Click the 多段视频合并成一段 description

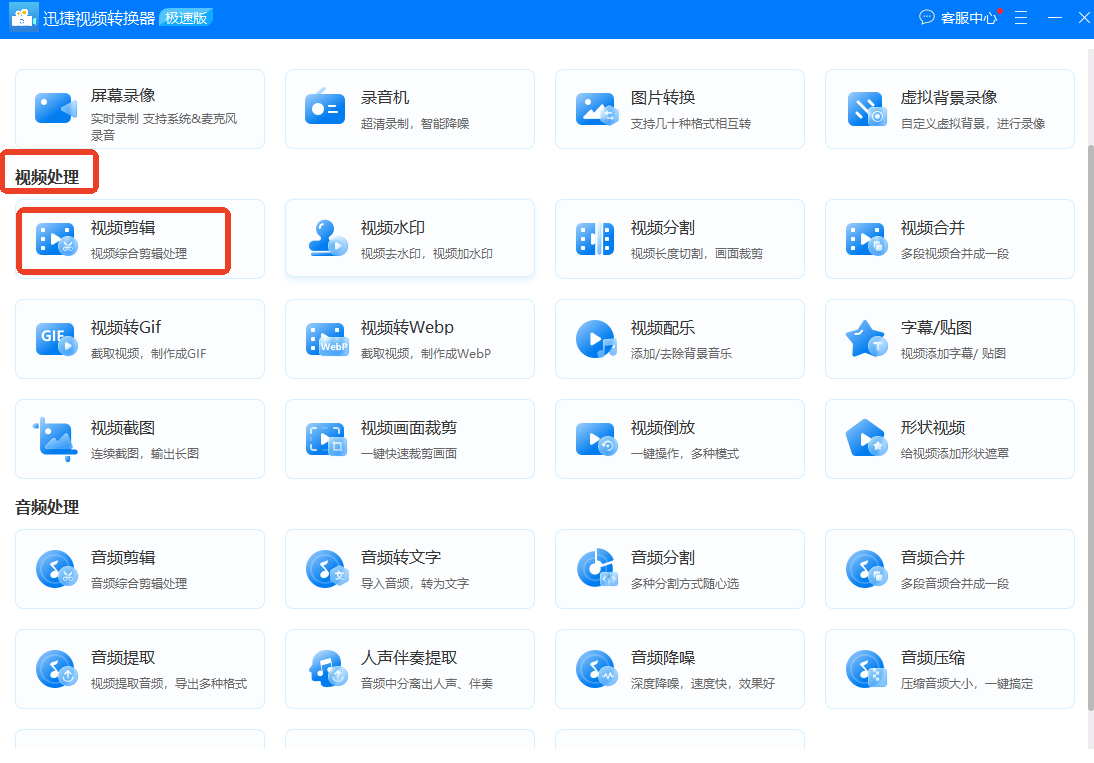955,254
